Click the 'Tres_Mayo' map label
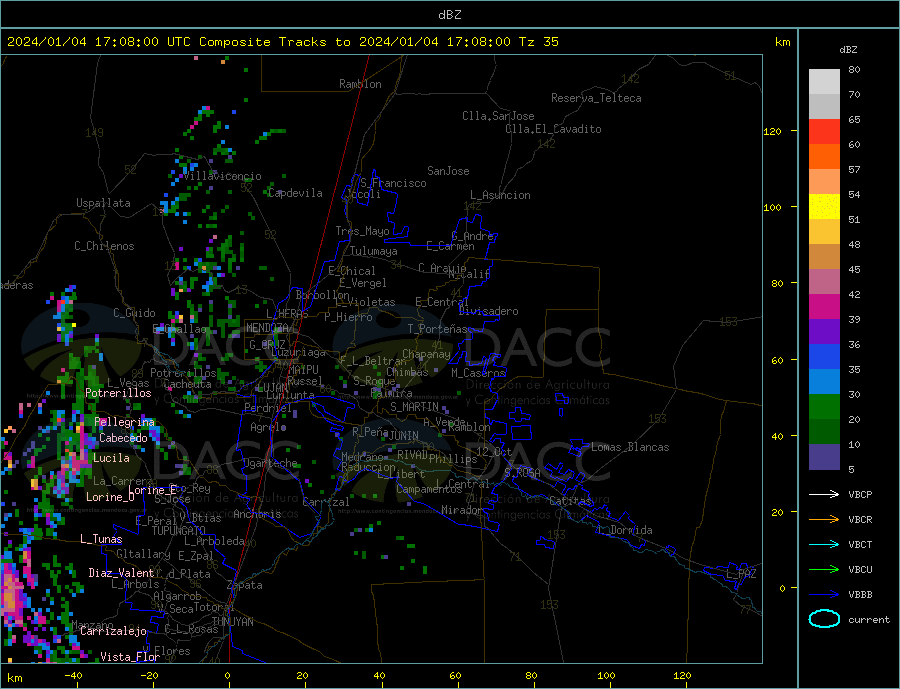Image resolution: width=900 pixels, height=689 pixels. click(363, 231)
